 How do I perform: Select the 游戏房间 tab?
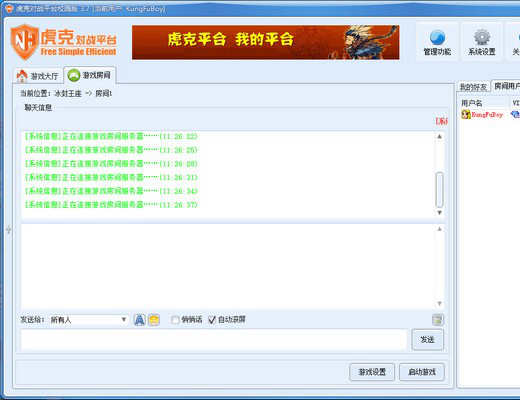tap(90, 75)
